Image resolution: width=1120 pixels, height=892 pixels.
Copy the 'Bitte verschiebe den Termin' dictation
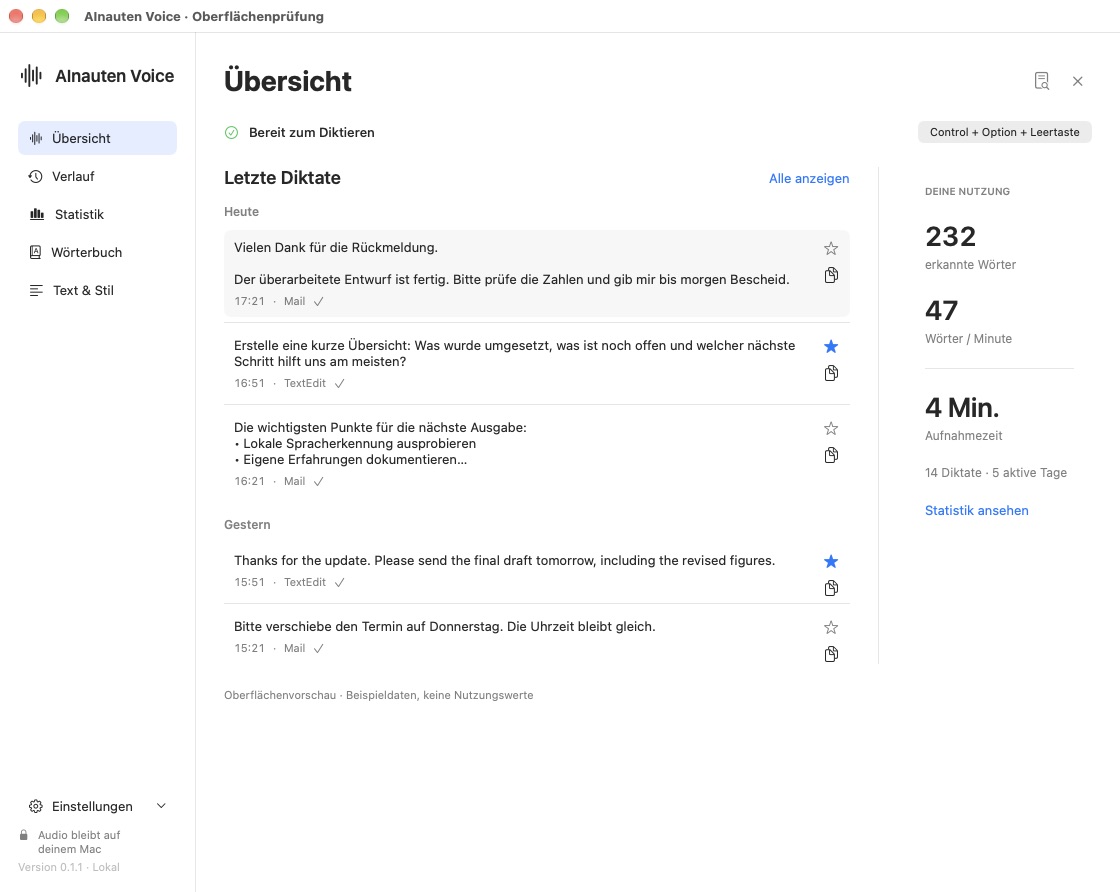click(x=831, y=654)
